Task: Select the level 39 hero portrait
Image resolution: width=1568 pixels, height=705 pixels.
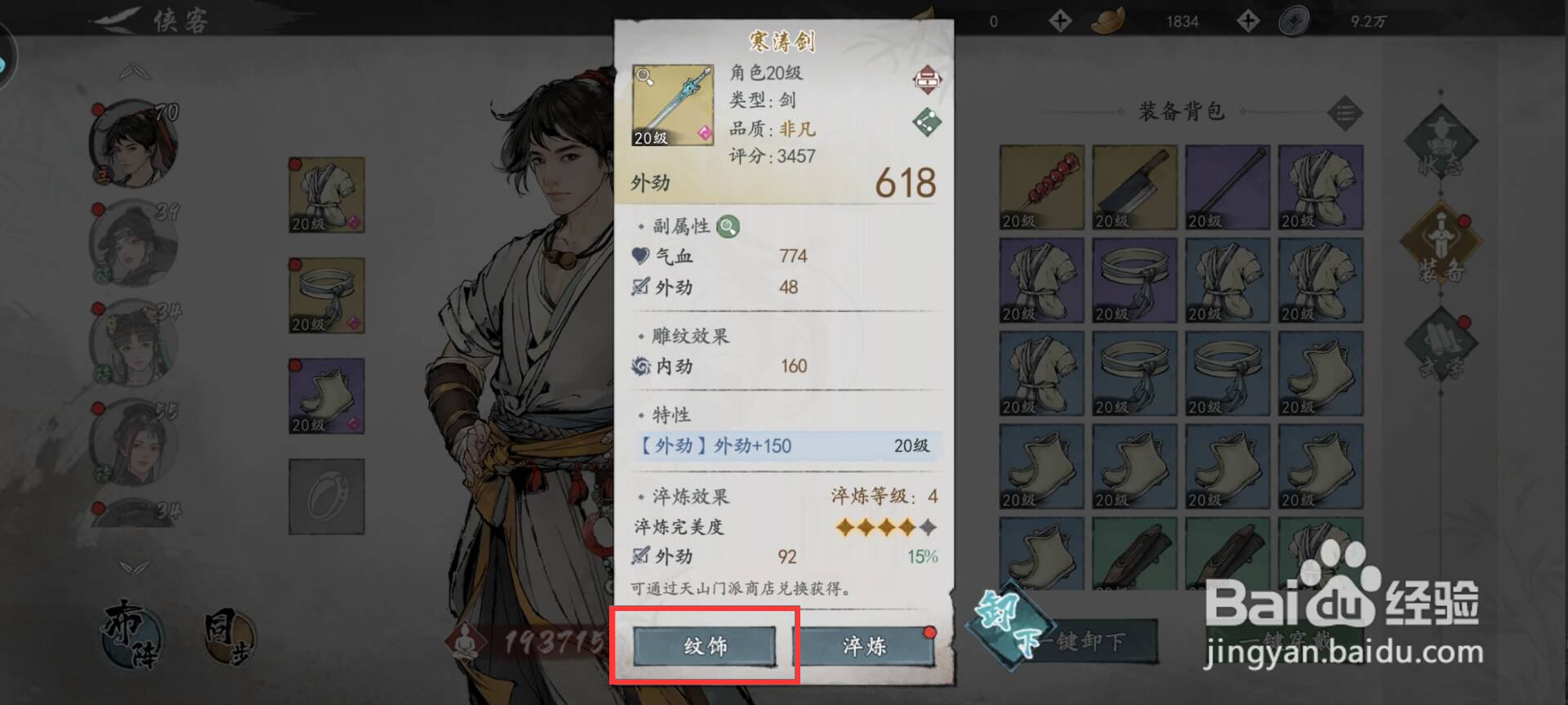Action: pos(132,243)
